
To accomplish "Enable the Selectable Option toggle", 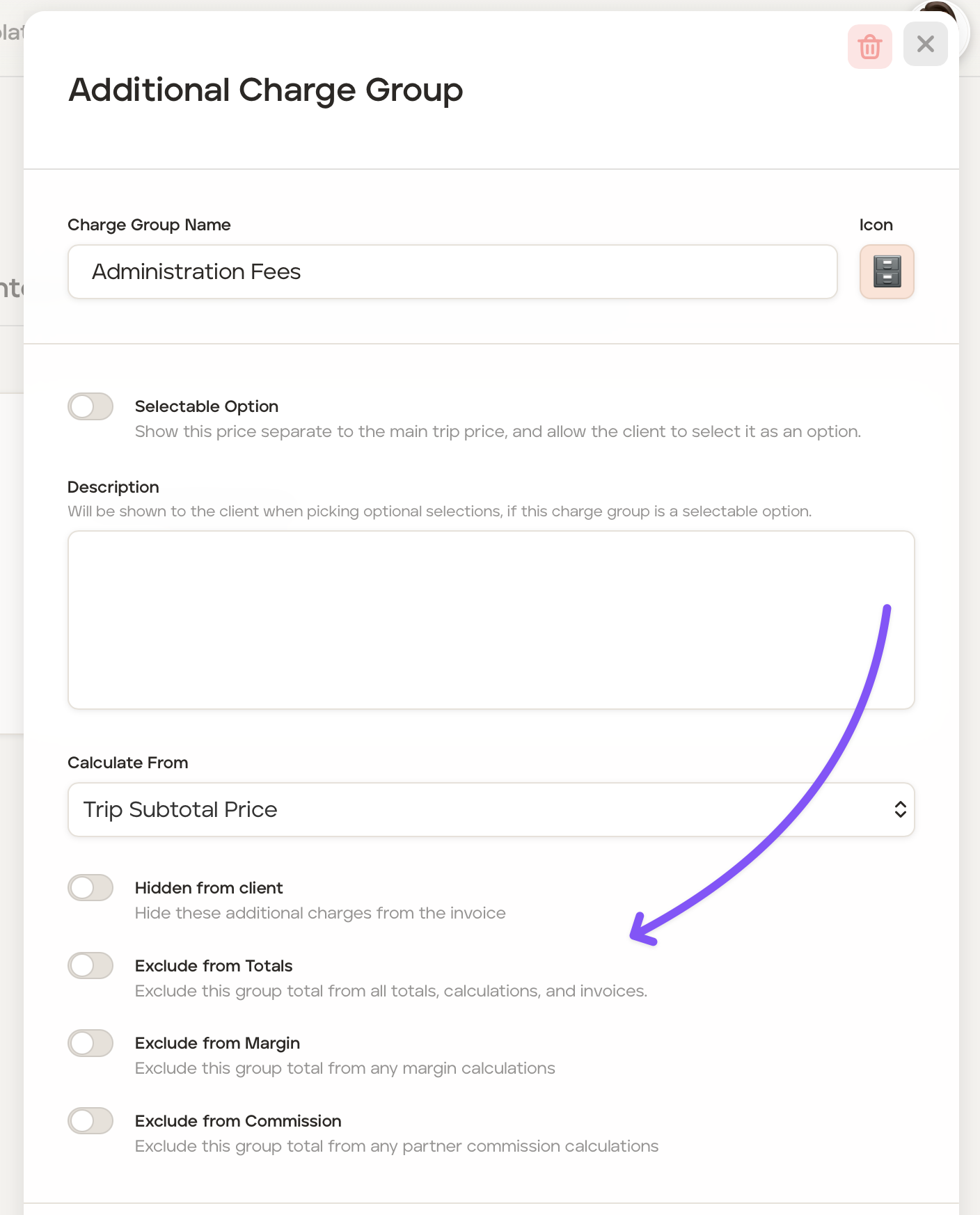I will click(90, 406).
